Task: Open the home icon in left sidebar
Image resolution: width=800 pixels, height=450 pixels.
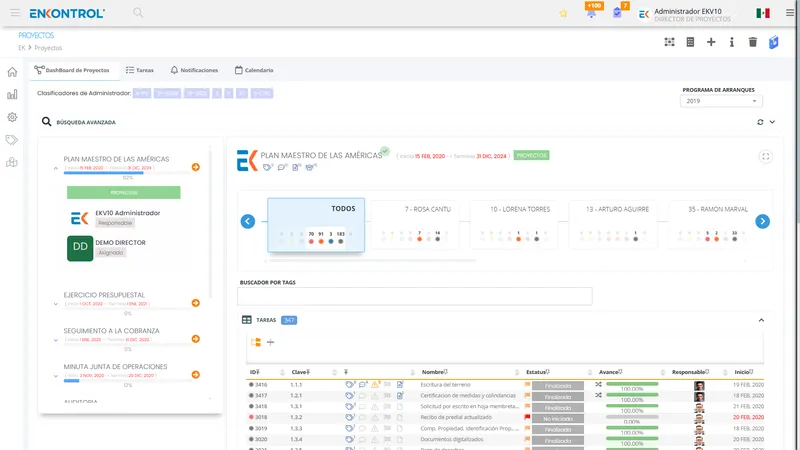Action: 12,72
